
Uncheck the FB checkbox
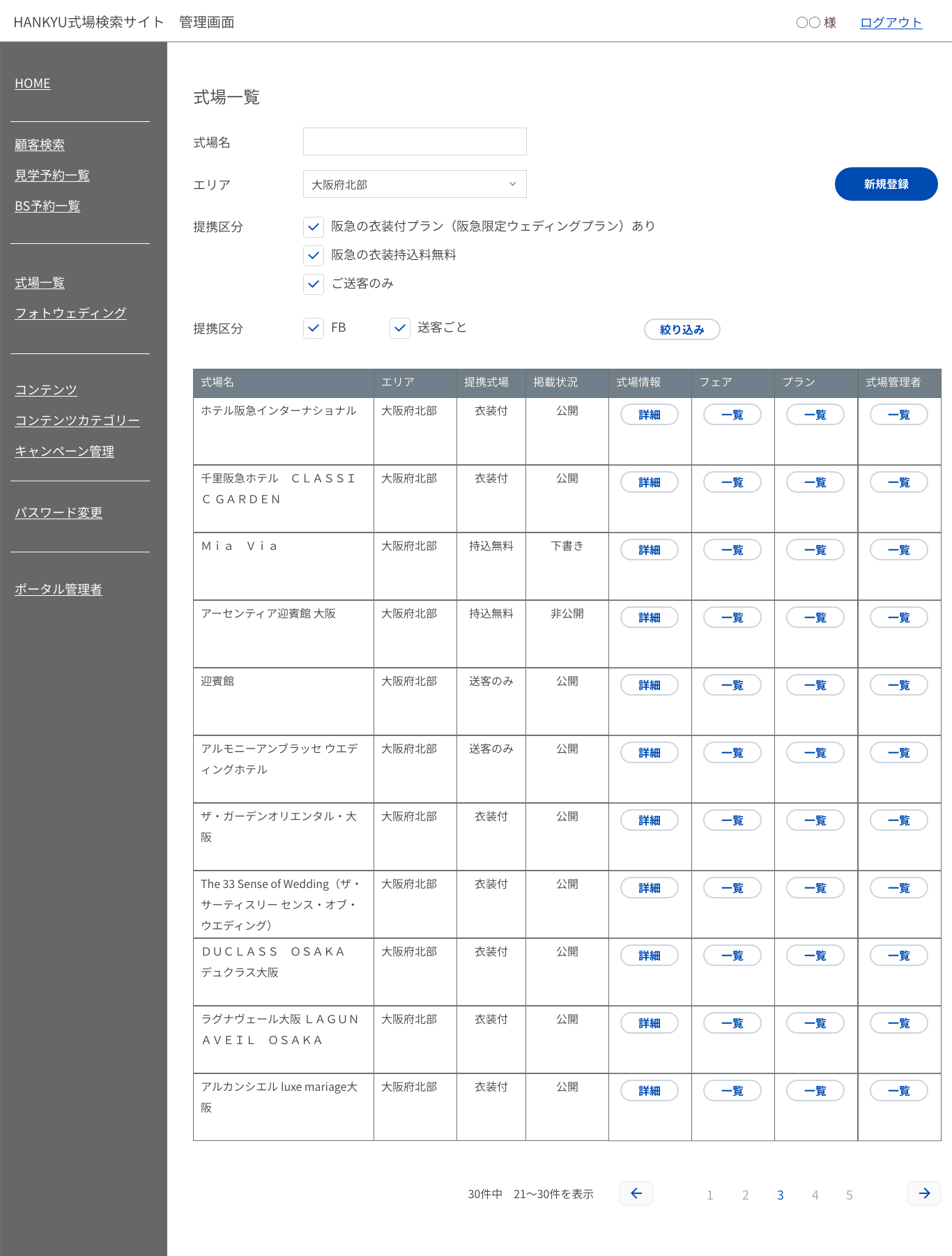click(314, 328)
